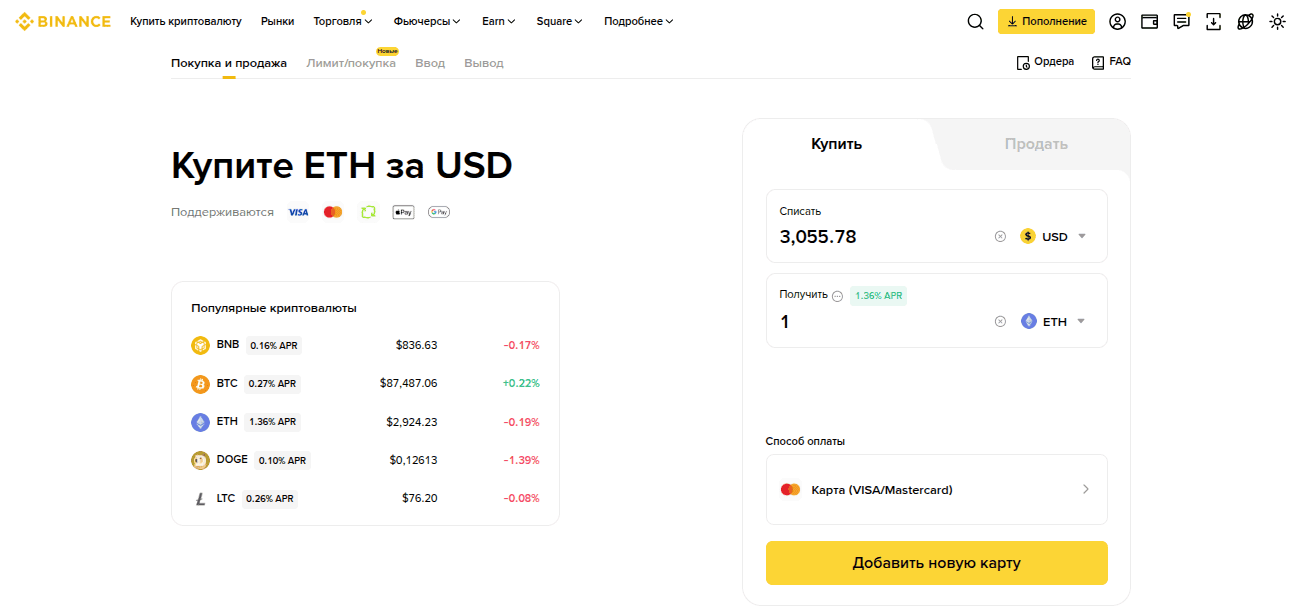
Task: Switch to Вывод tab
Action: click(x=484, y=63)
